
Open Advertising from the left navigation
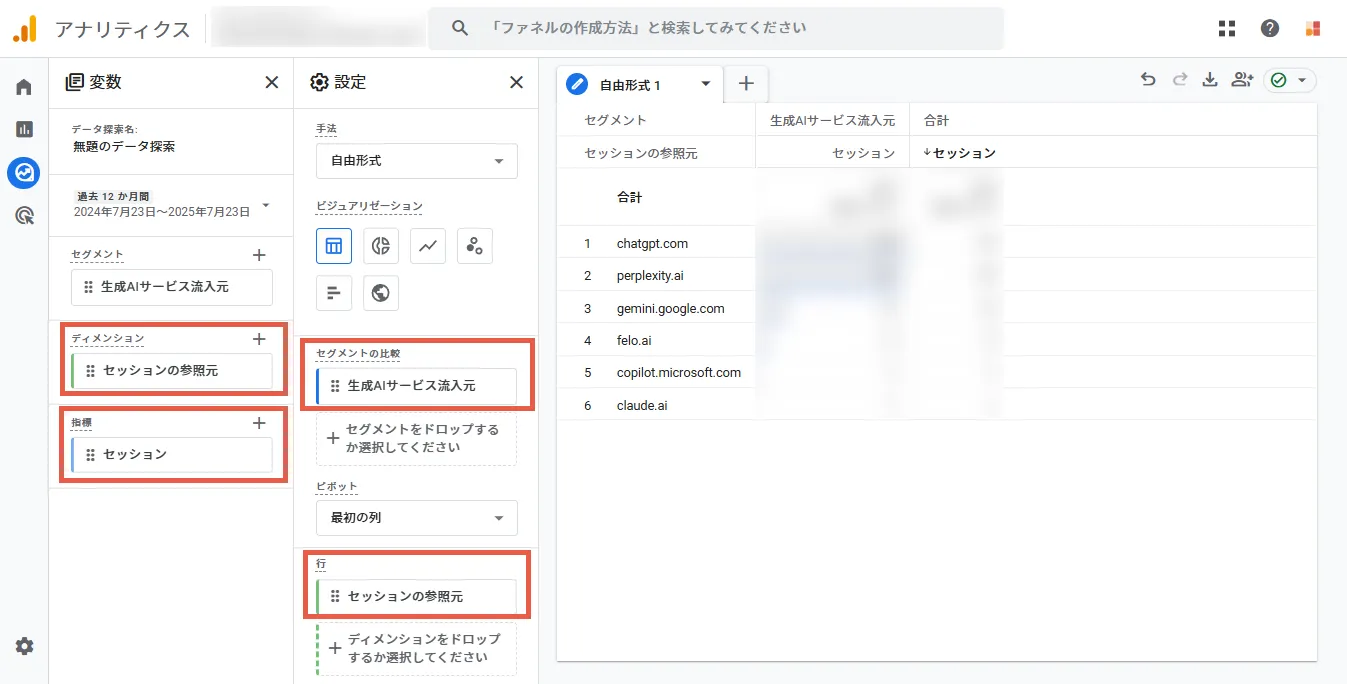[x=24, y=215]
